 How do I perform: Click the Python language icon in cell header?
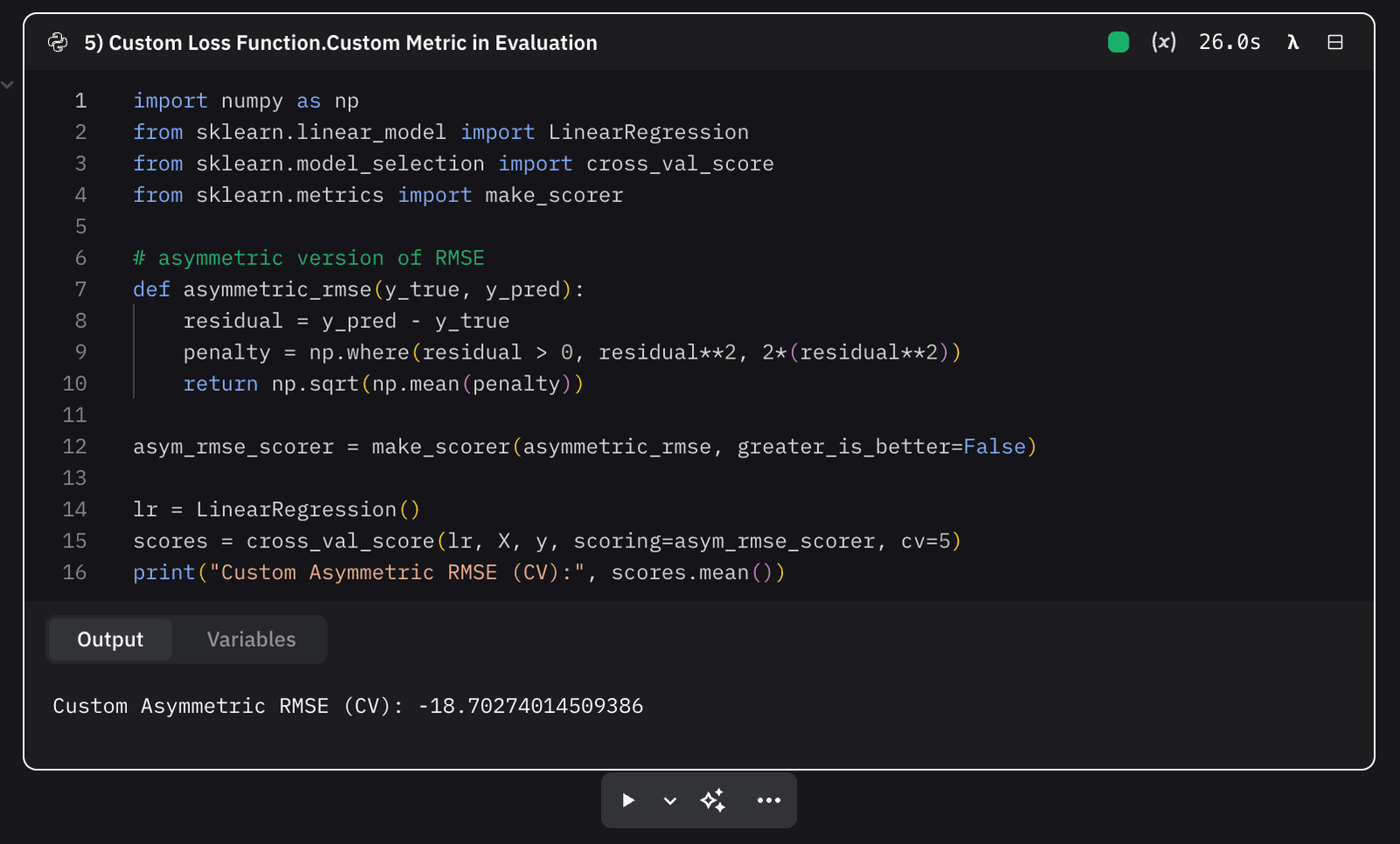pyautogui.click(x=58, y=42)
